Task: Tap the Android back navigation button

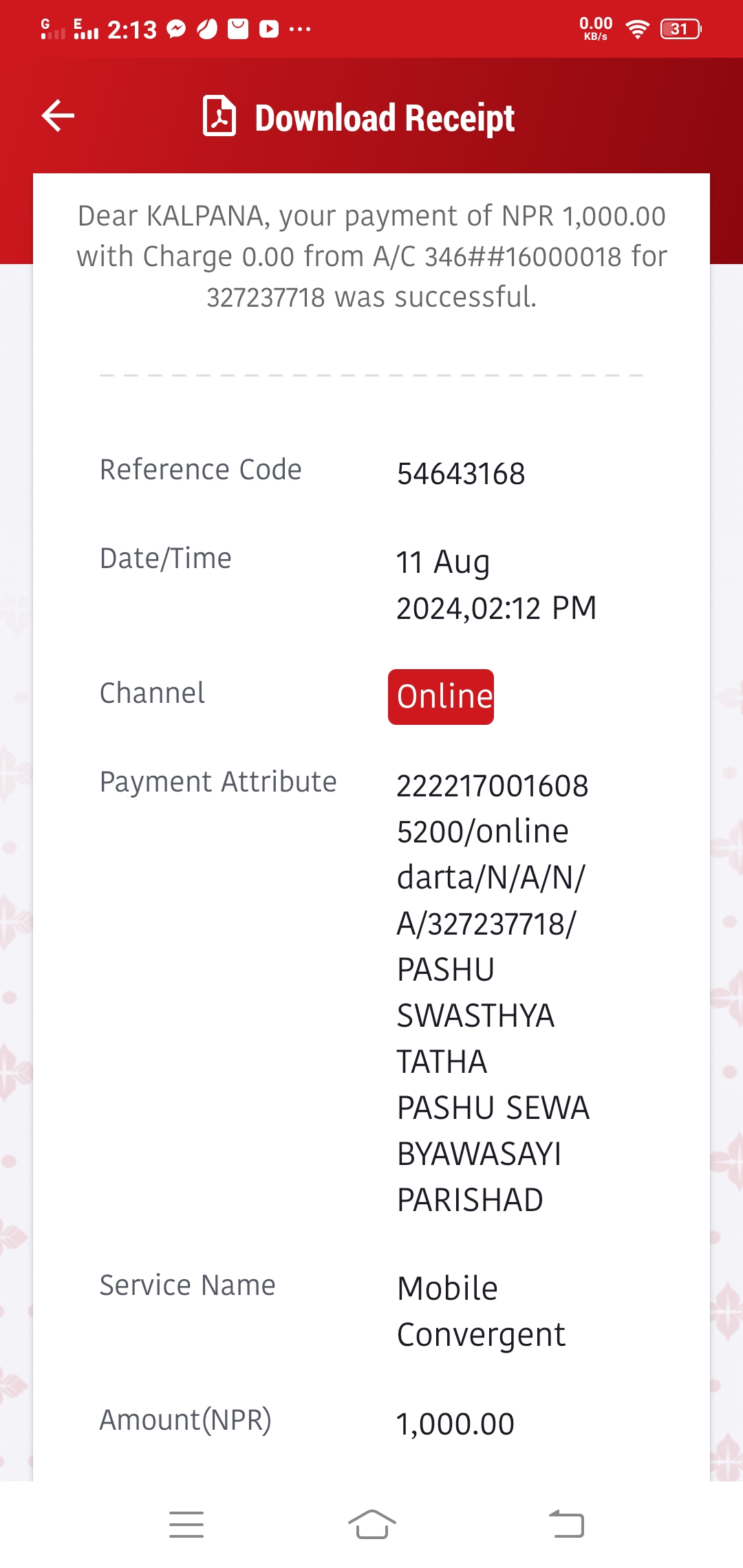Action: [566, 1524]
